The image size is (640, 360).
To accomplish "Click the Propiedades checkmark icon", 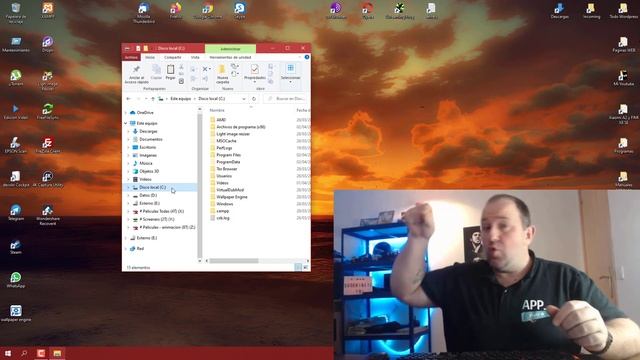I will click(255, 69).
